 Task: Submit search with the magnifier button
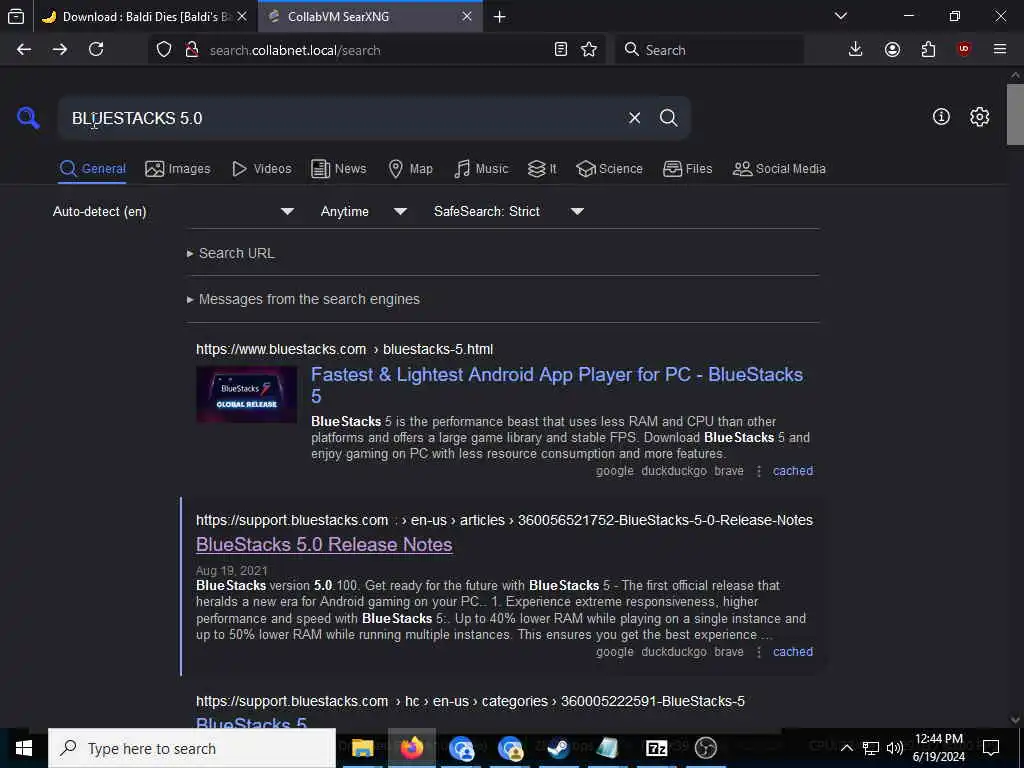tap(668, 118)
